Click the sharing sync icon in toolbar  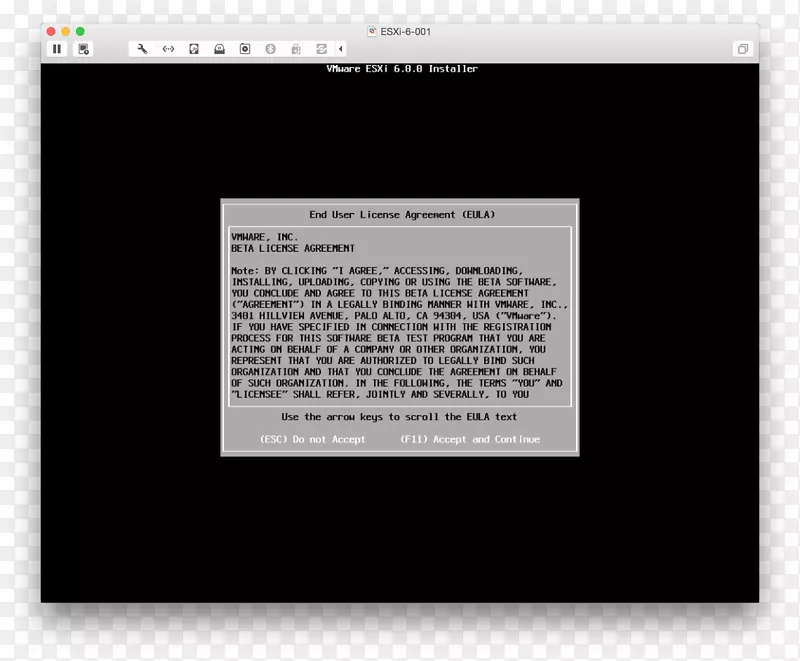[322, 48]
